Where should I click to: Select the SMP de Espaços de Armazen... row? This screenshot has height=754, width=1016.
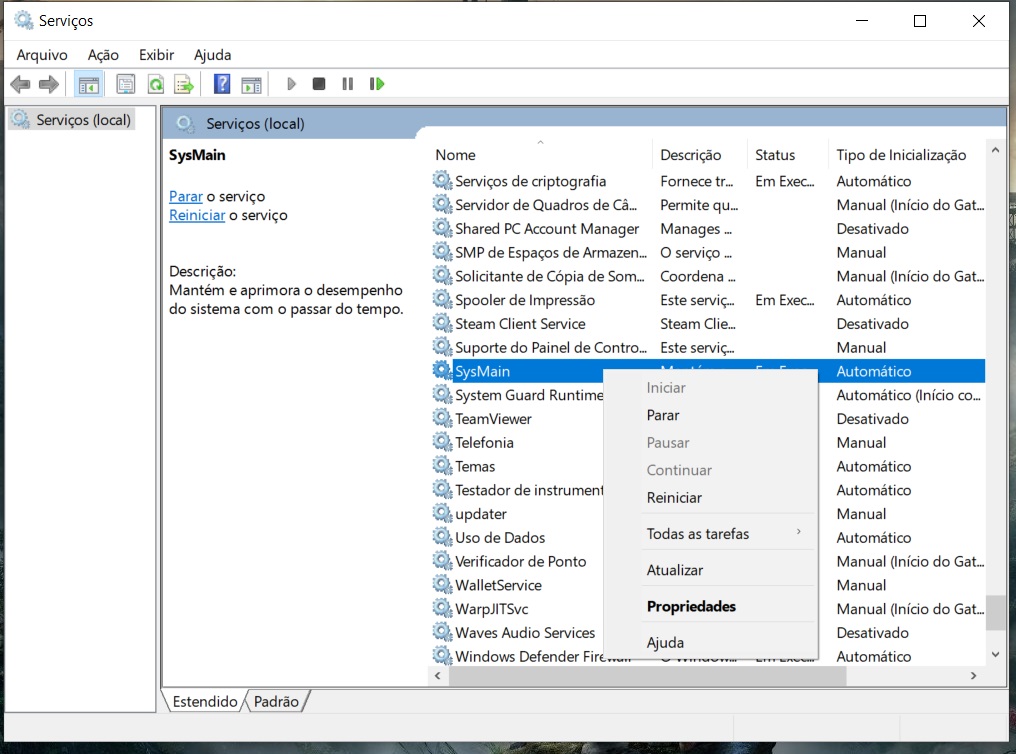(708, 253)
